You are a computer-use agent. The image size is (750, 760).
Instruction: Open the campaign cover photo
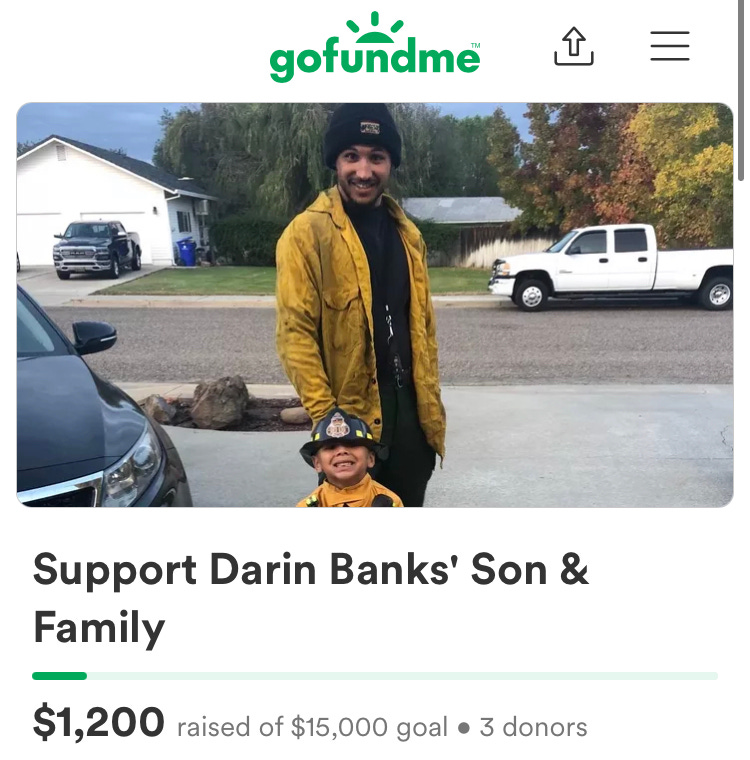click(375, 305)
